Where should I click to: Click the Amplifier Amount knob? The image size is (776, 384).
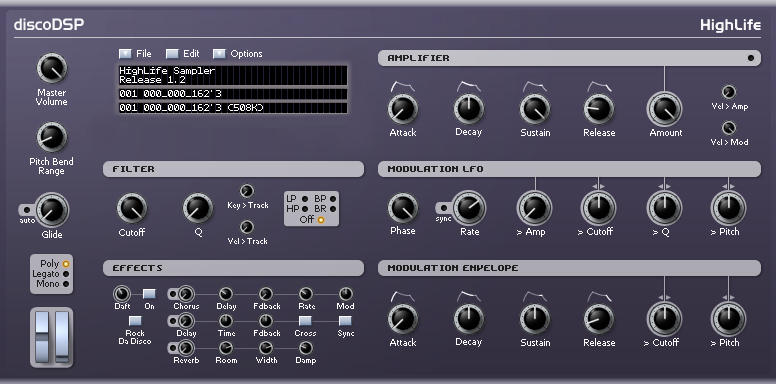pyautogui.click(x=665, y=109)
